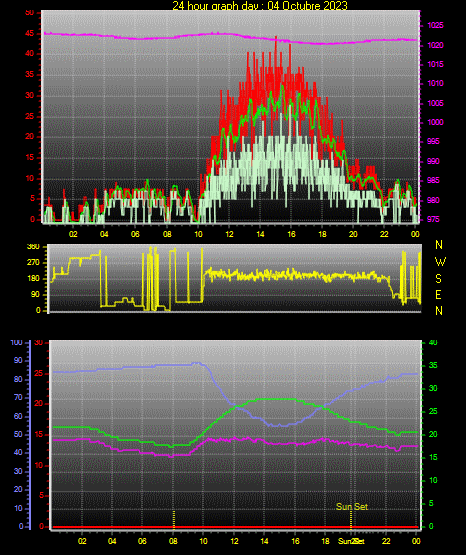Click the magenta 1015 pressure axis label
Image resolution: width=466 pixels, height=555 pixels.
click(435, 64)
